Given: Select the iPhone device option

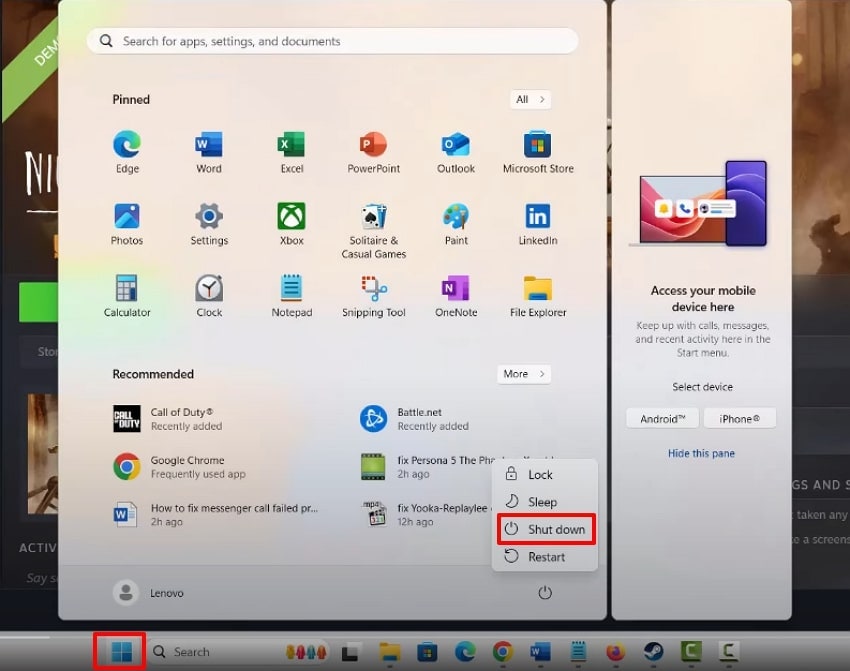Looking at the screenshot, I should [740, 418].
